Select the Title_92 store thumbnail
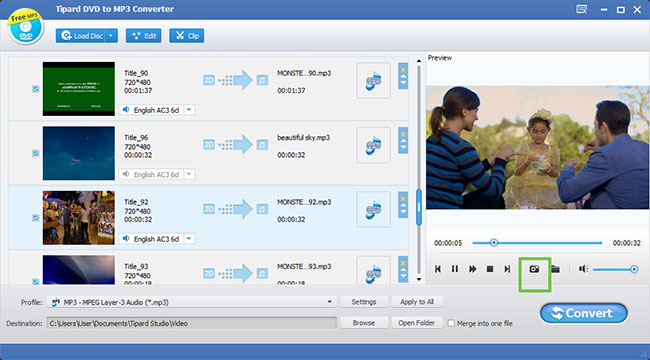This screenshot has height=360, width=650. click(79, 217)
